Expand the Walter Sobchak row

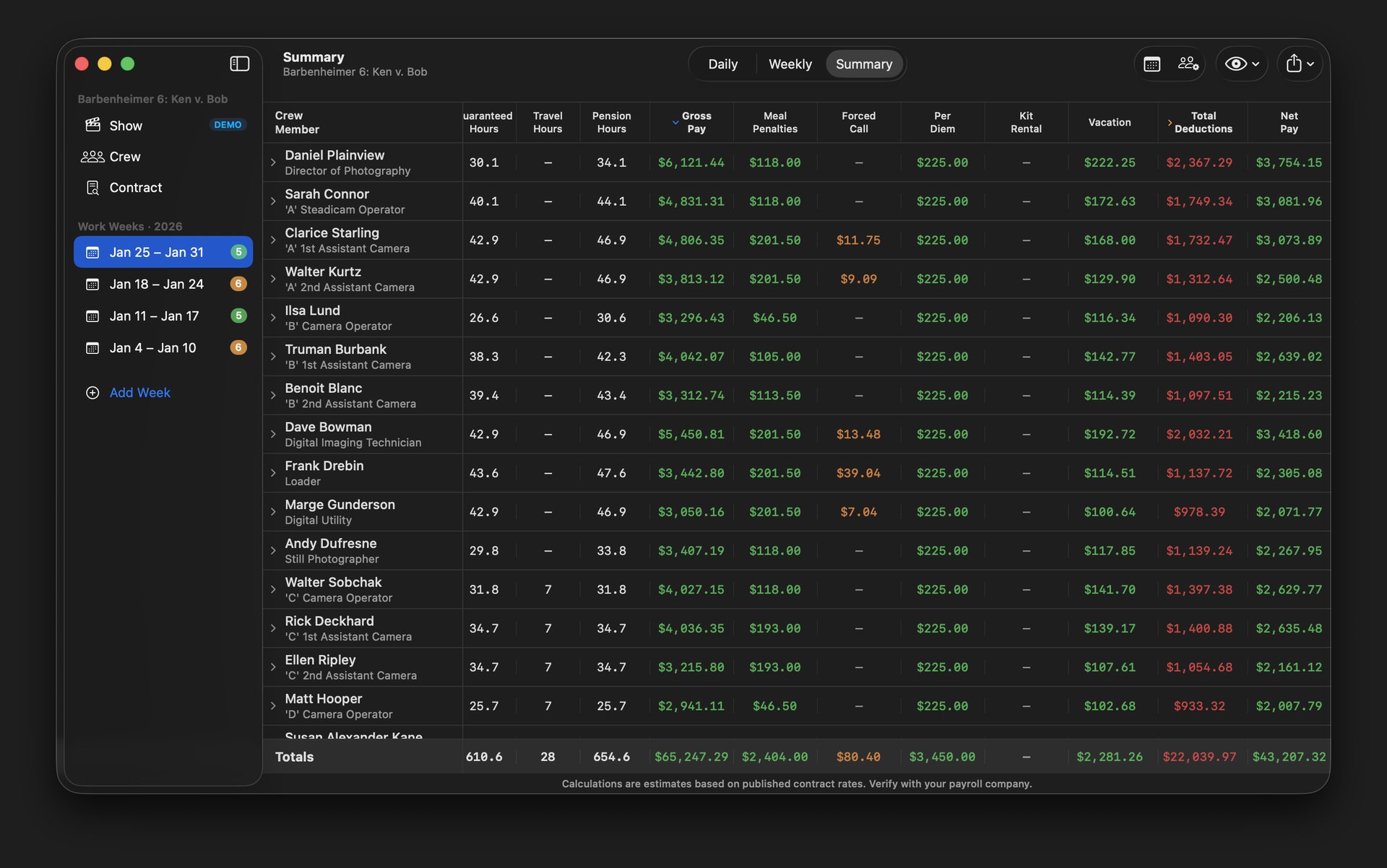click(x=273, y=589)
